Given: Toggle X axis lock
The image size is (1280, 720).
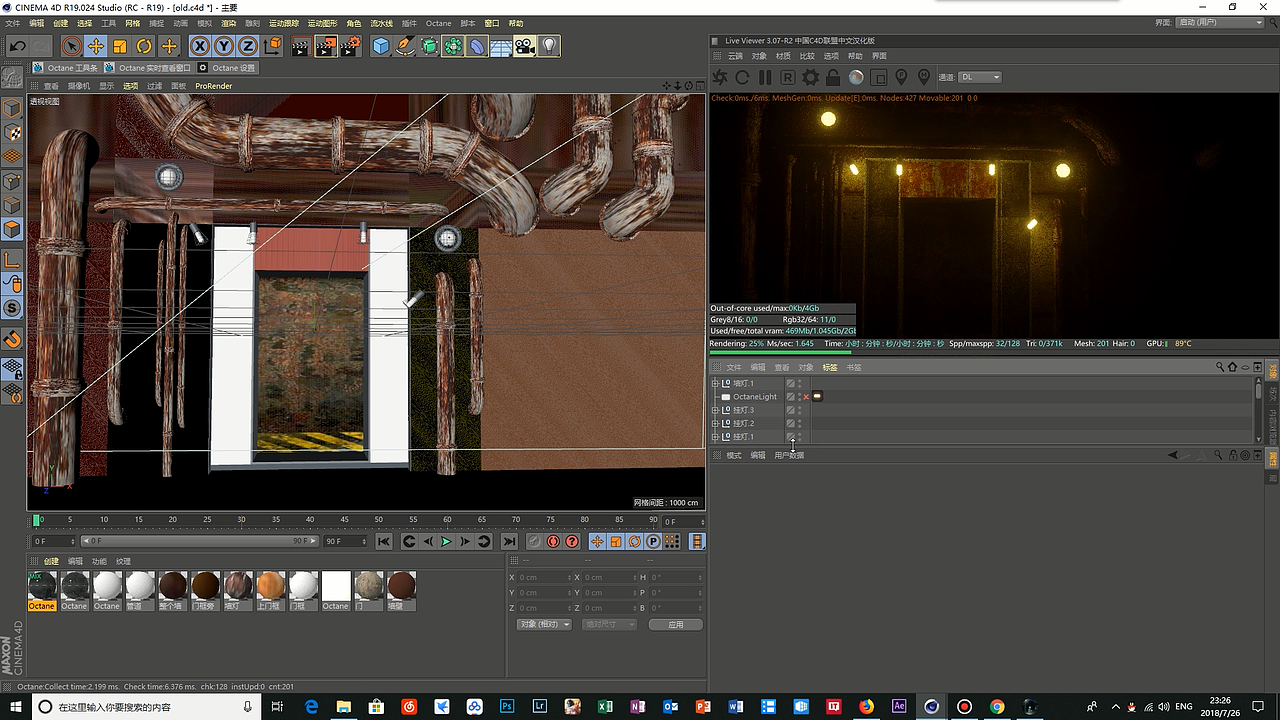Looking at the screenshot, I should tap(200, 46).
